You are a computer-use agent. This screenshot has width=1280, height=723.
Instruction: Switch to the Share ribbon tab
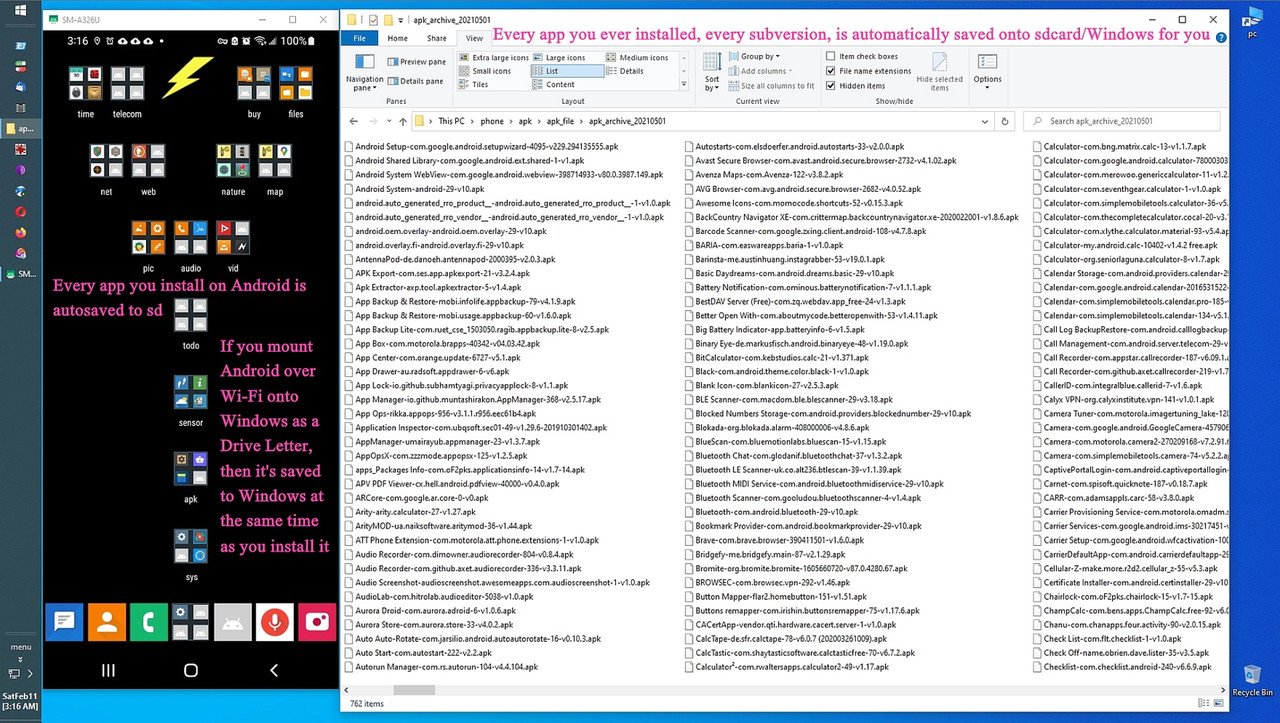(436, 38)
